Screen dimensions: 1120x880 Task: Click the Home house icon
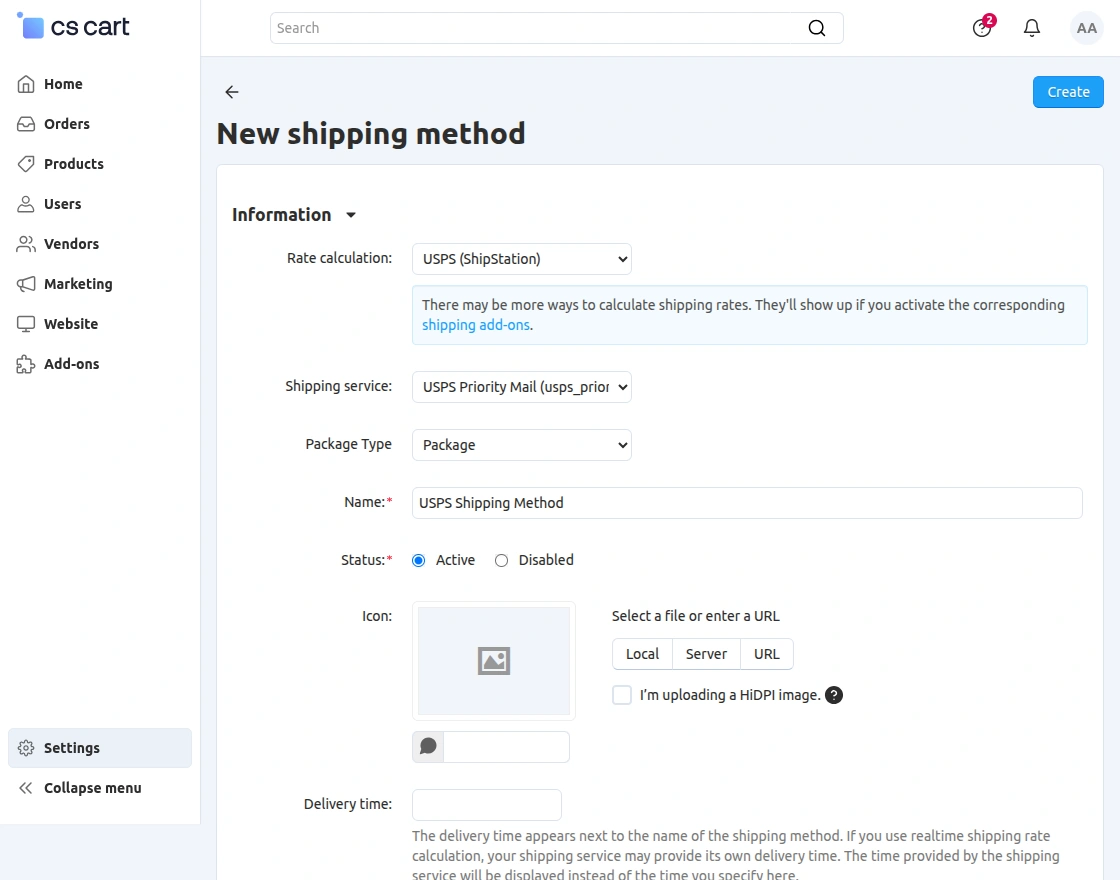[26, 84]
